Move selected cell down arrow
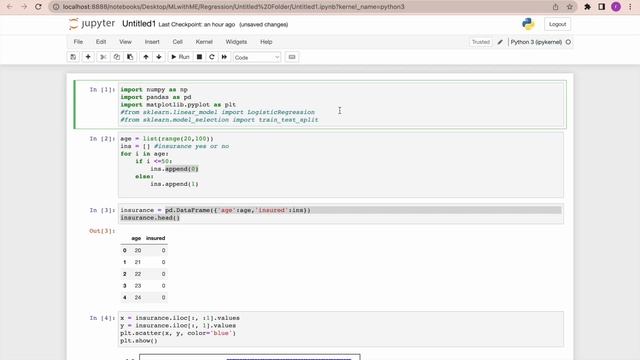The width and height of the screenshot is (640, 360). pyautogui.click(x=159, y=57)
